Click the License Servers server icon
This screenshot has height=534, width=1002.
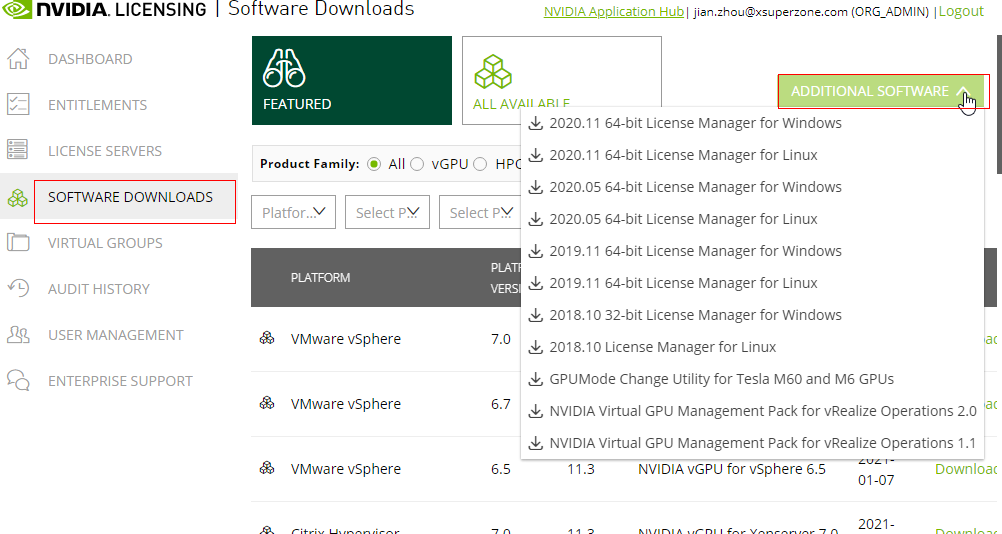pyautogui.click(x=18, y=151)
